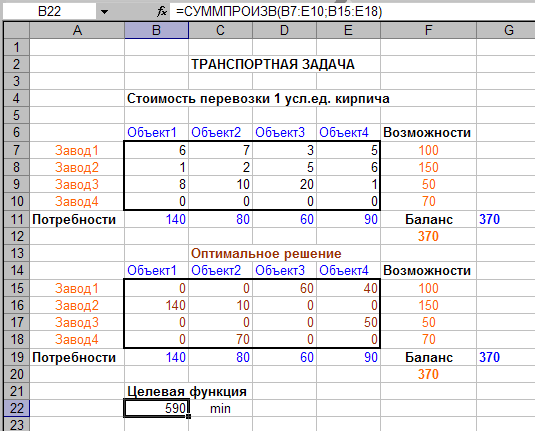
Task: Click solution cell C18 with value 70
Action: (x=220, y=339)
